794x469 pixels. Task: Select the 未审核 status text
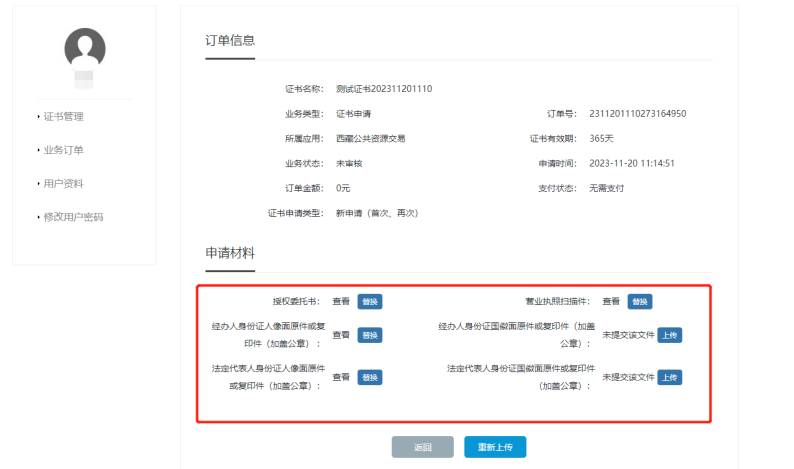pos(349,163)
